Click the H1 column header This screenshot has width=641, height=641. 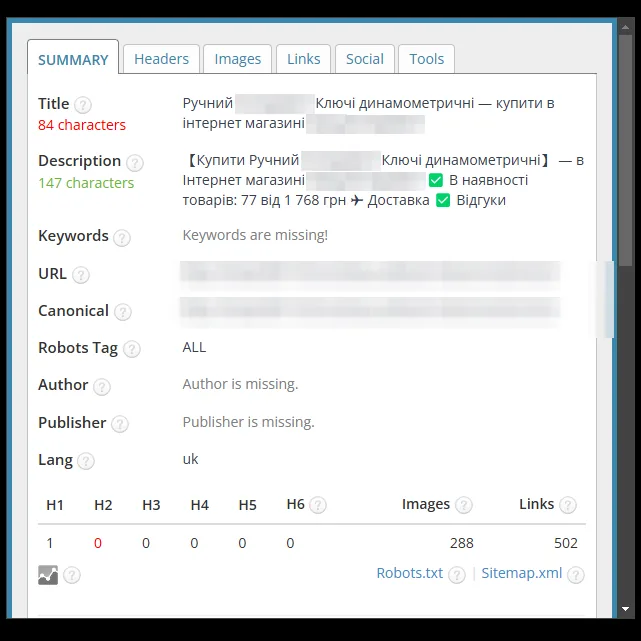[55, 505]
